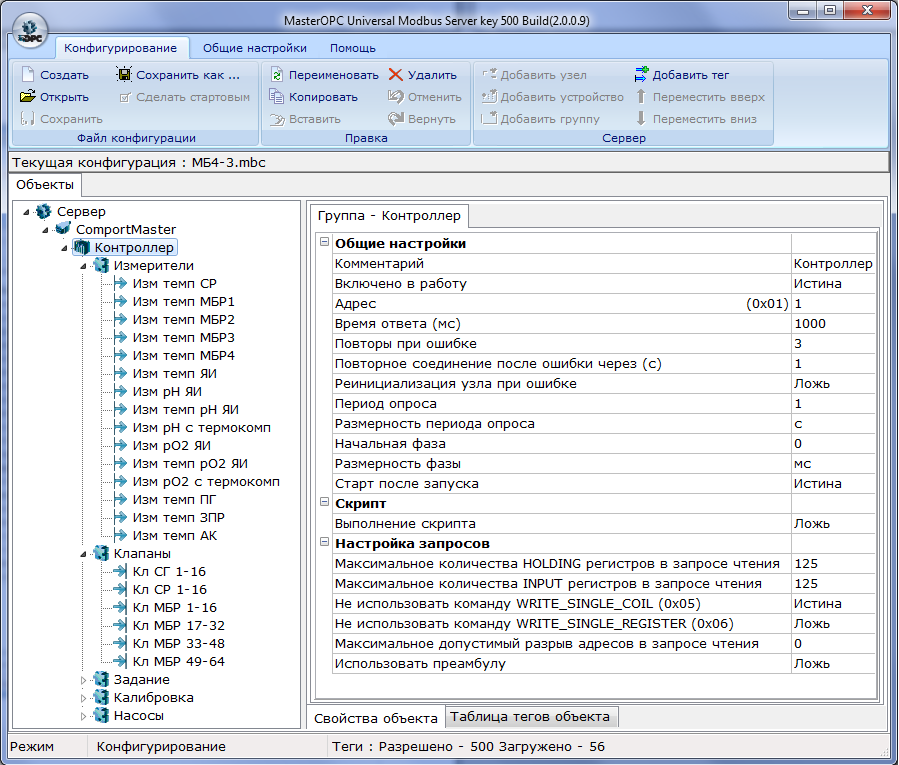The height and width of the screenshot is (765, 899).
Task: Expand the Насосы group in the tree
Action: [x=84, y=716]
